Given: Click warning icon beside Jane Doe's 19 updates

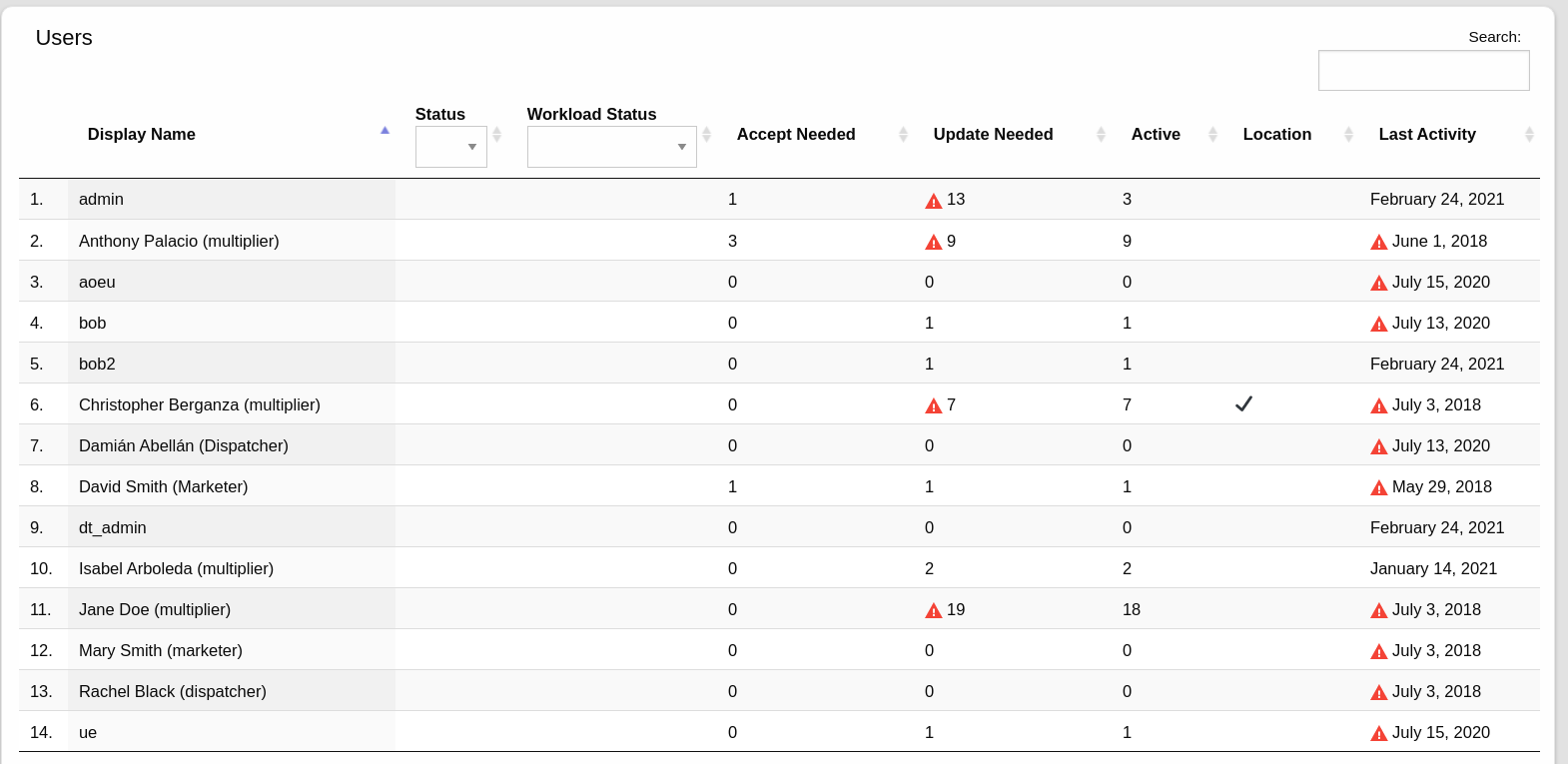Looking at the screenshot, I should [934, 611].
